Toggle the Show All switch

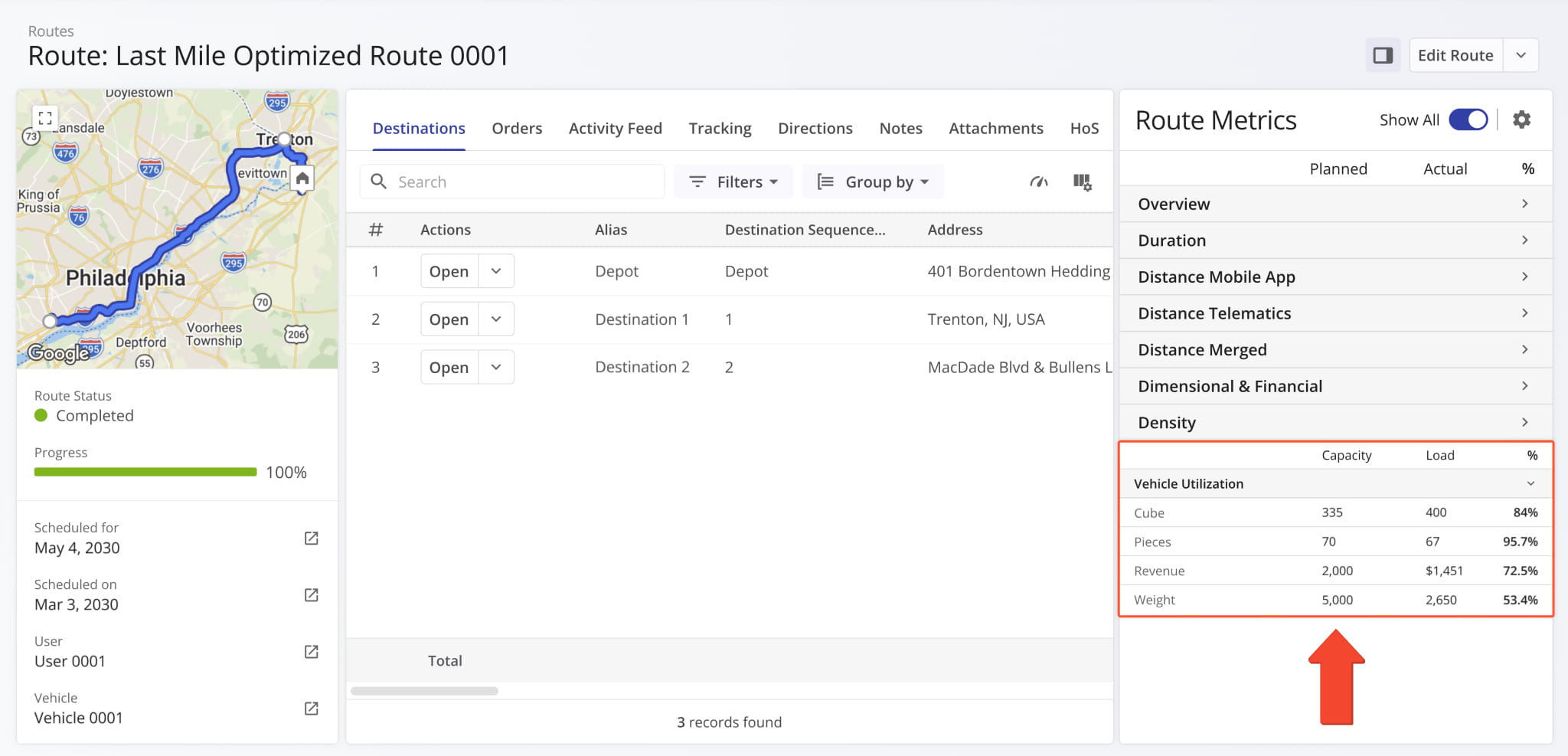click(x=1468, y=119)
